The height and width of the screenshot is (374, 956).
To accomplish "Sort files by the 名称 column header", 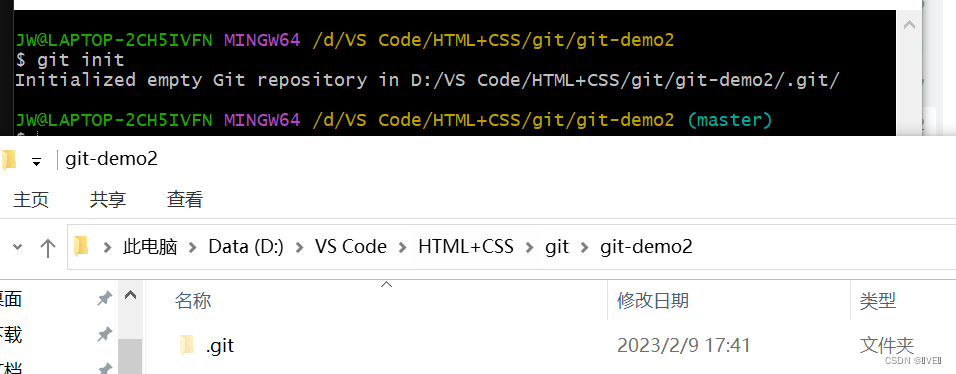I will (x=193, y=300).
